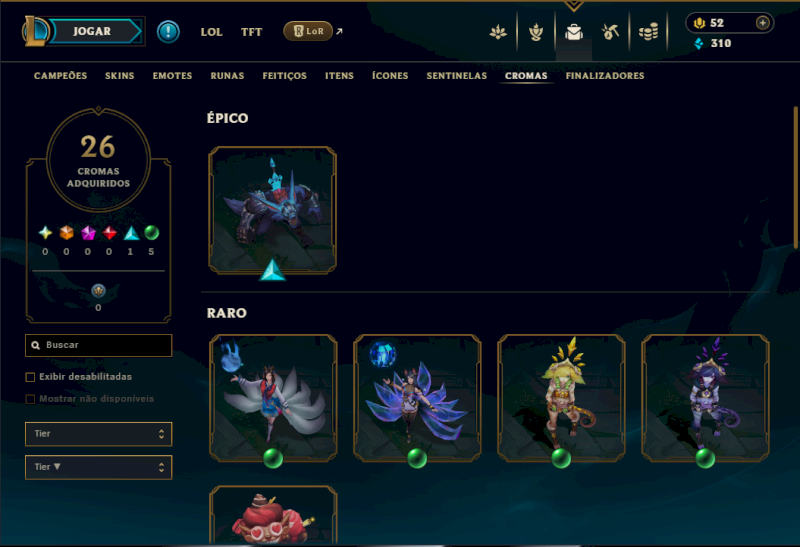Open the Clash lotus icon

[498, 32]
